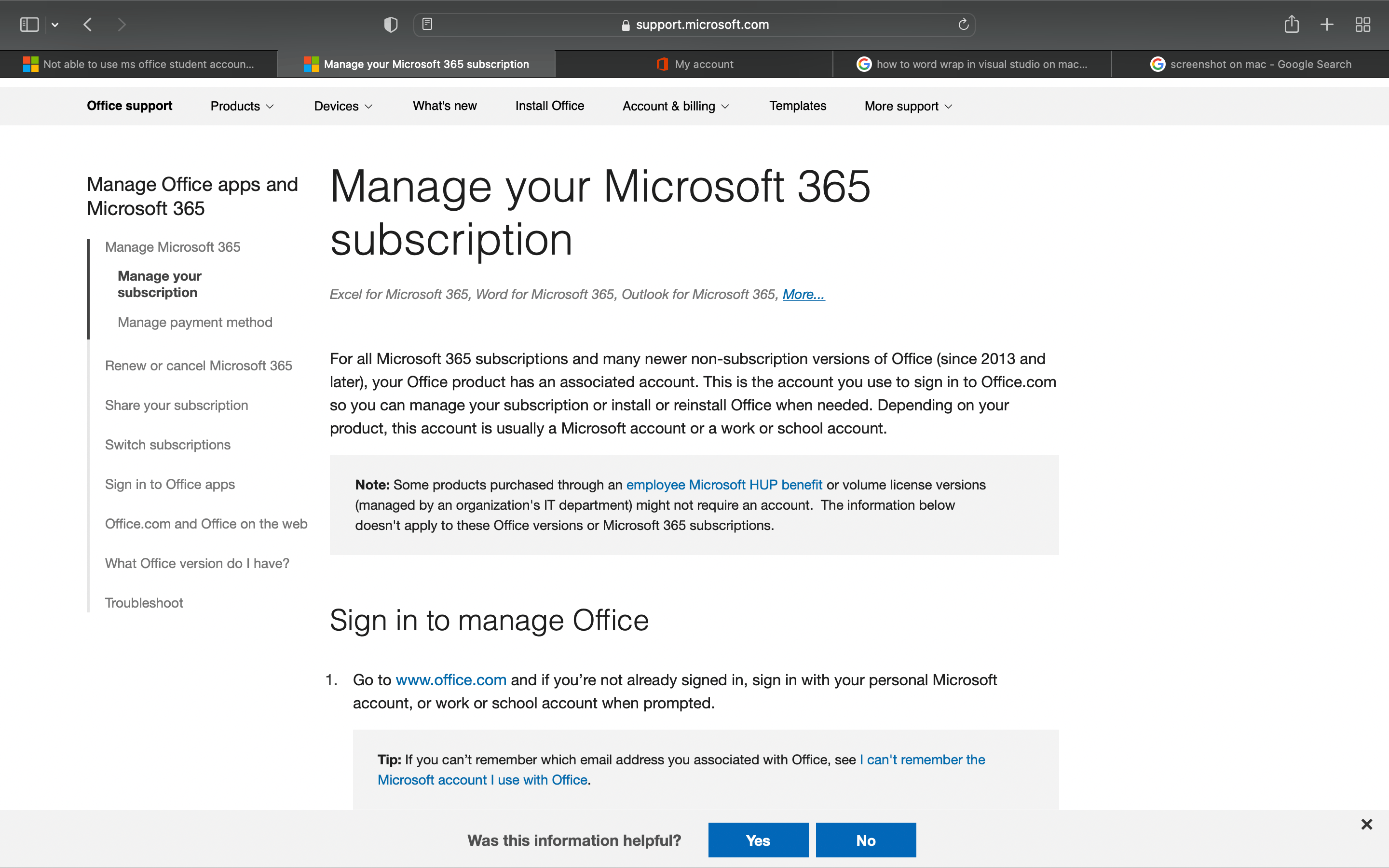
Task: Open Renew or cancel Microsoft 365
Action: coord(198,366)
